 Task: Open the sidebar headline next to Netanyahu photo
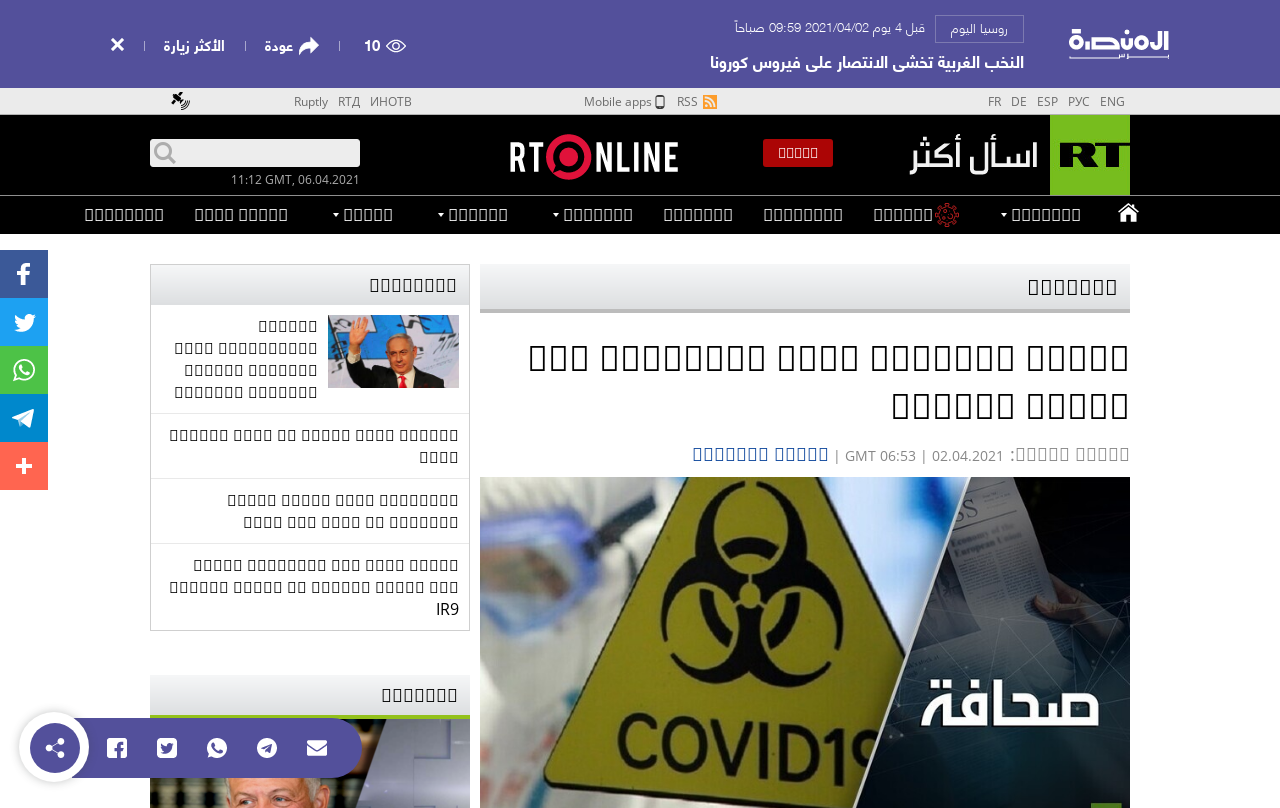point(246,359)
